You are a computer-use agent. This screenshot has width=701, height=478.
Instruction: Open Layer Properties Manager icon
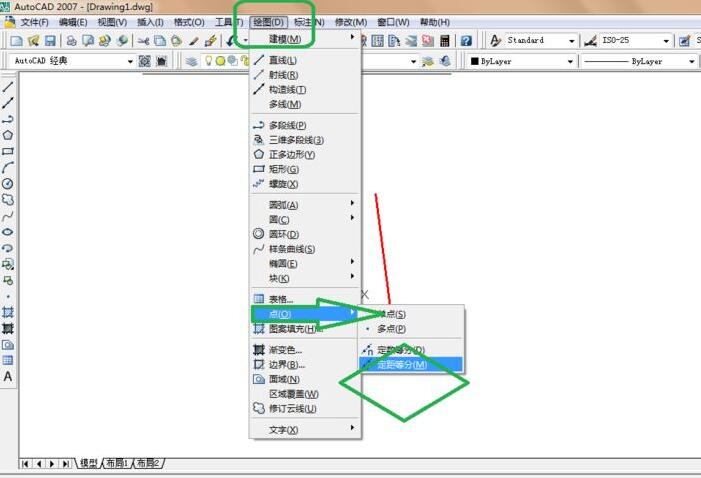(x=192, y=61)
